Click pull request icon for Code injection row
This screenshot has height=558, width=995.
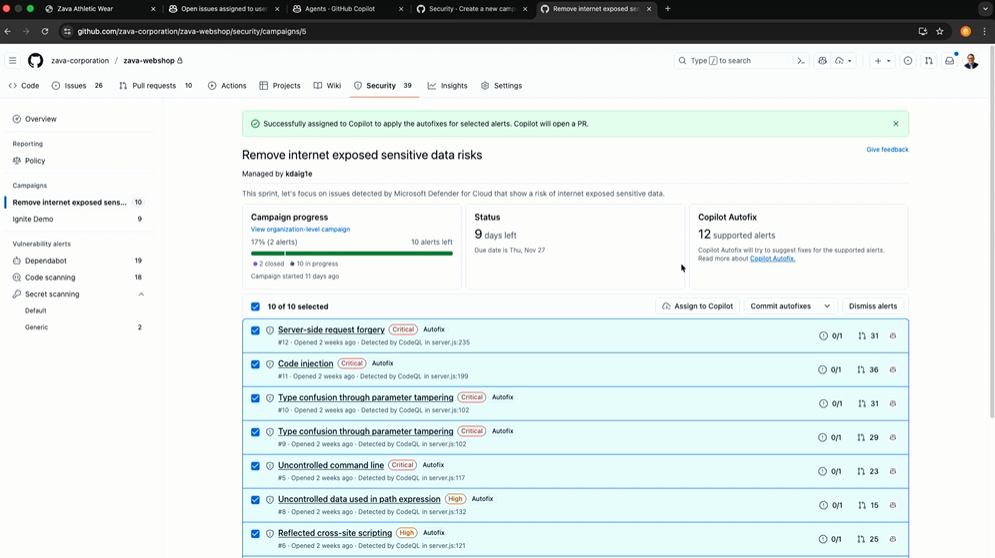pos(861,369)
